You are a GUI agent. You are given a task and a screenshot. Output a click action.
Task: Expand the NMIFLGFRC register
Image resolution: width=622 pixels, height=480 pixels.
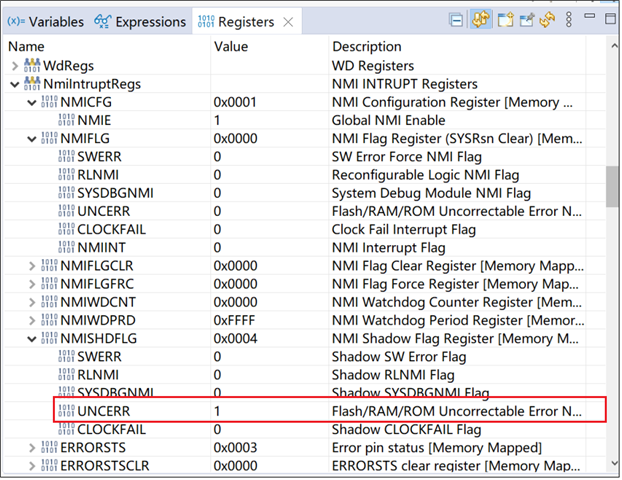pyautogui.click(x=32, y=284)
